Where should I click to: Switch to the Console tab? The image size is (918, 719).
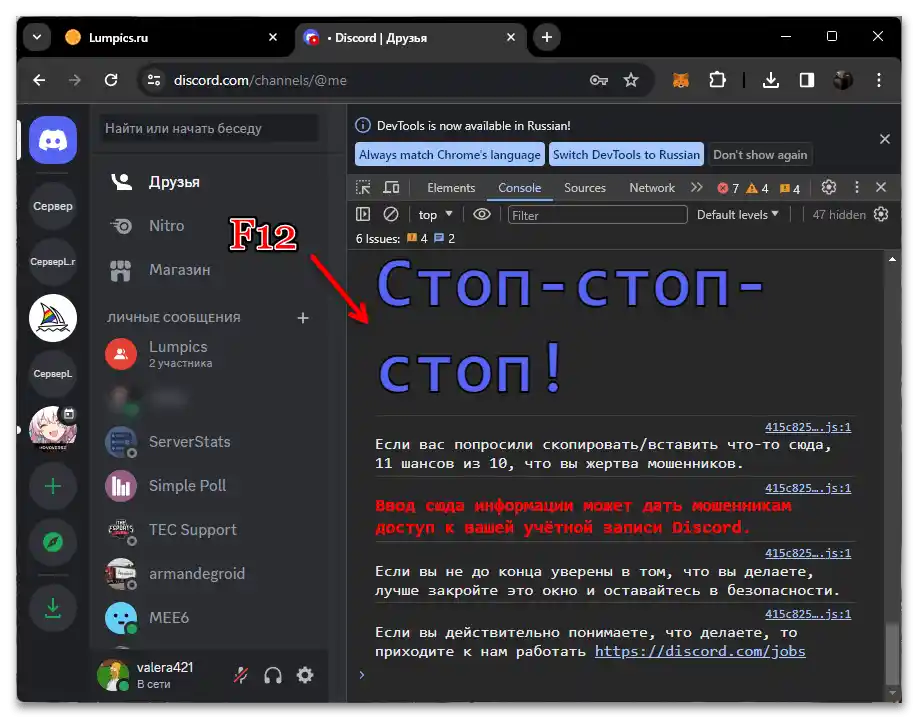pos(519,188)
